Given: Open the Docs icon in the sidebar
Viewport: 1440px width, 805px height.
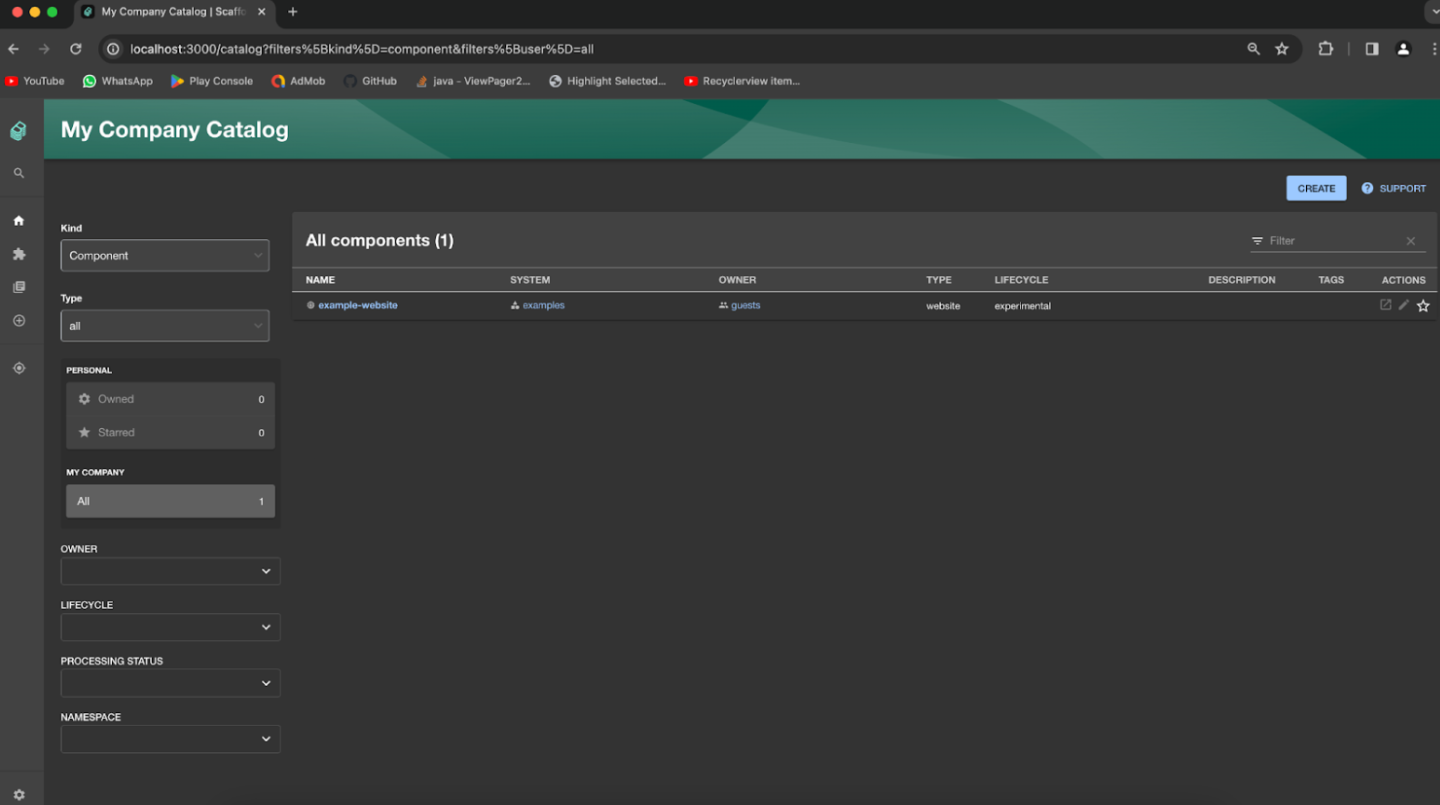Looking at the screenshot, I should pos(19,287).
